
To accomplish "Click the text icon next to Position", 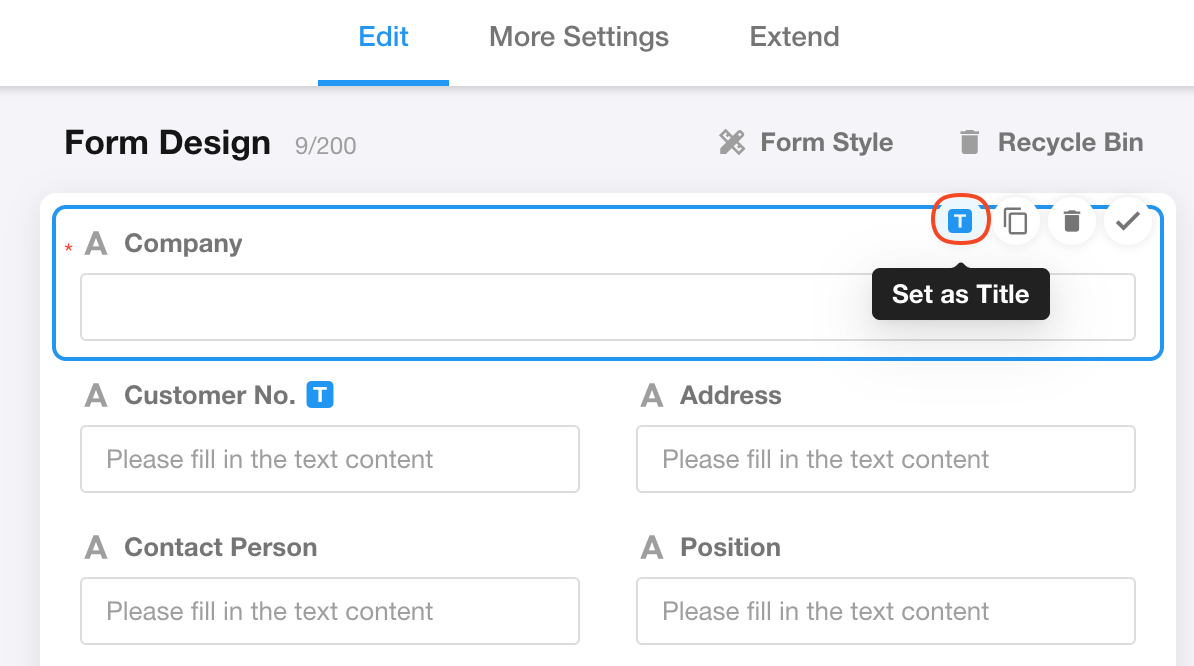I will coord(652,548).
